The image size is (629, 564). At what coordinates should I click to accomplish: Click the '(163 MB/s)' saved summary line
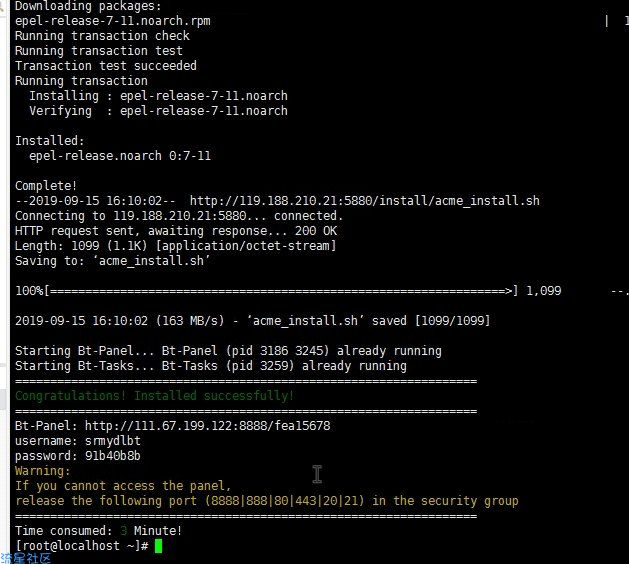coord(253,321)
